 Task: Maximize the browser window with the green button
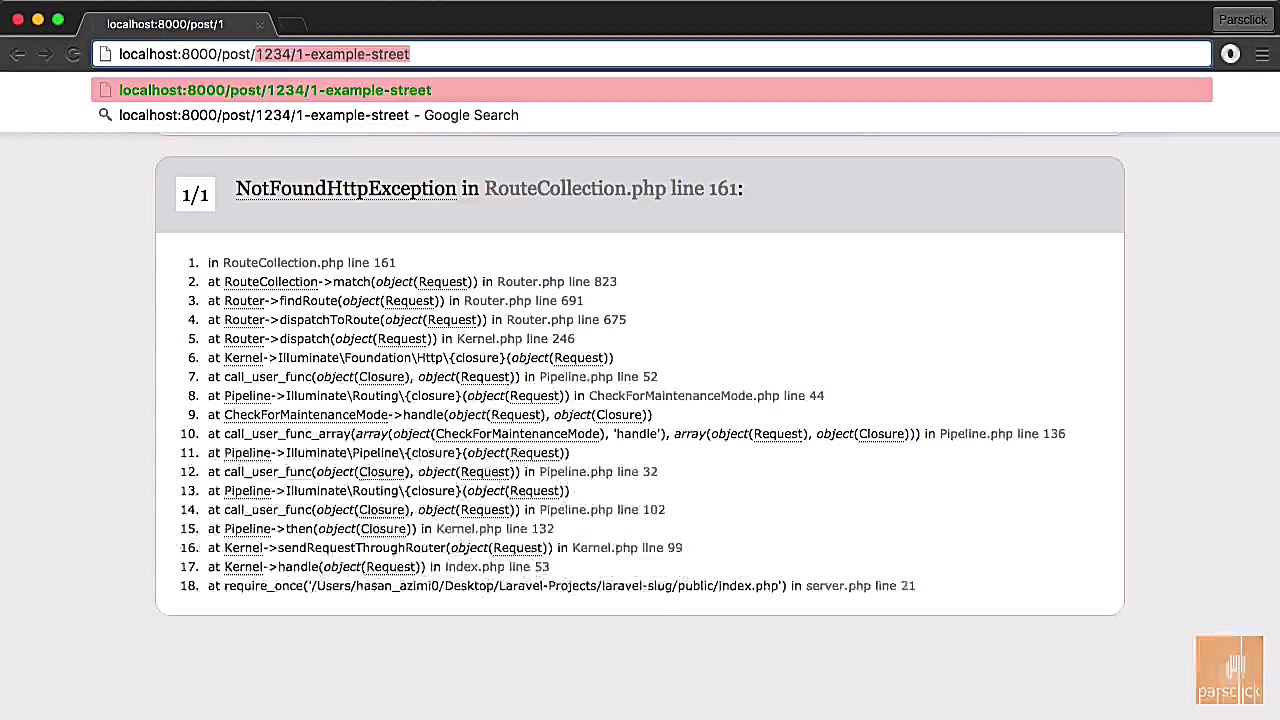[x=58, y=19]
